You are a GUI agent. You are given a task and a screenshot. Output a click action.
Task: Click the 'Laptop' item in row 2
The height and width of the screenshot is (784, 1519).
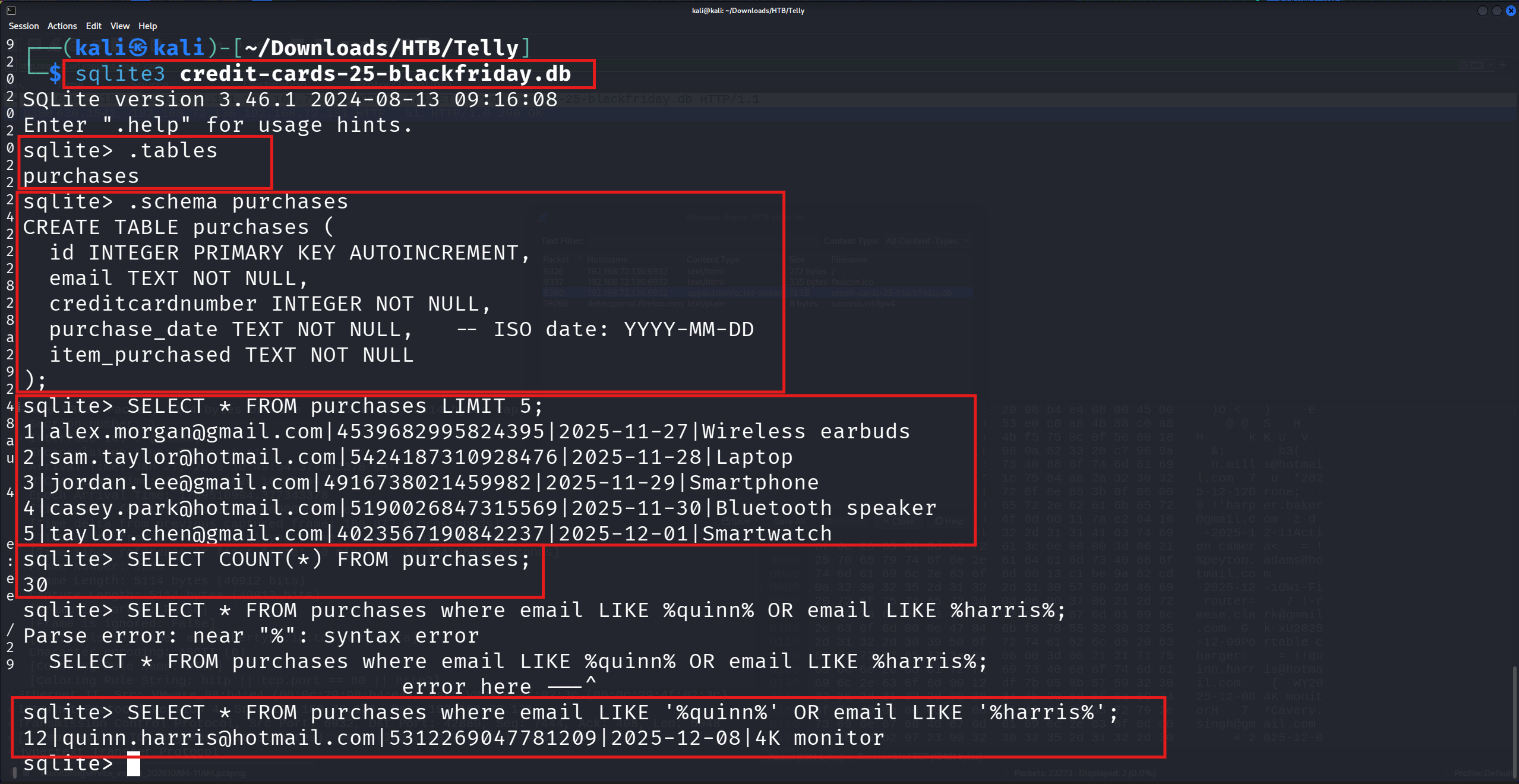coord(754,457)
